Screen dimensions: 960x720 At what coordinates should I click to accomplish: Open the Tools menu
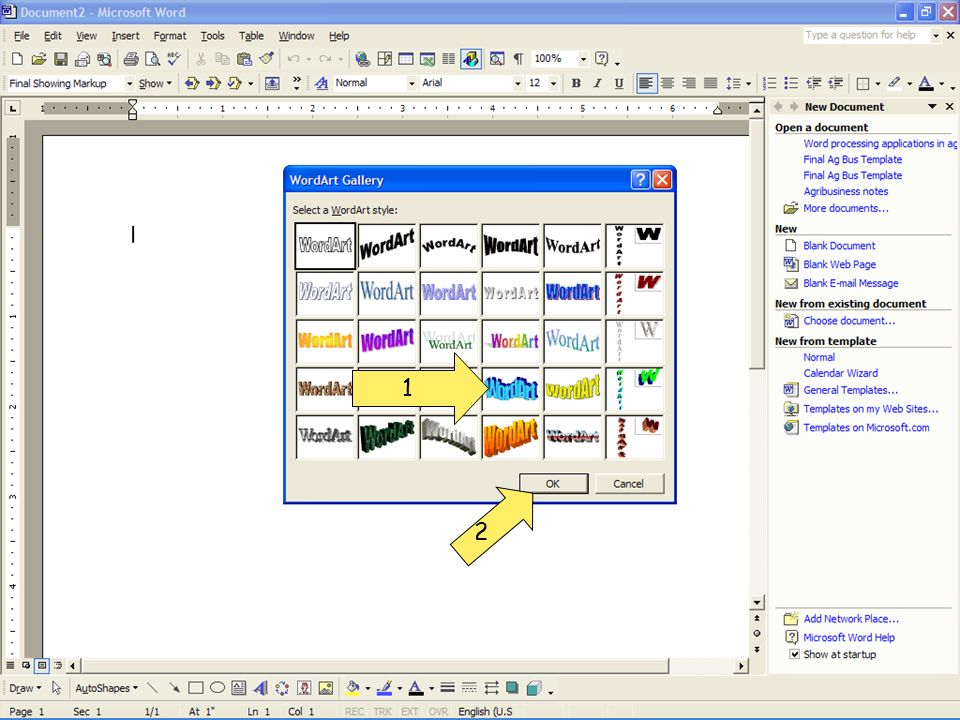pos(212,36)
